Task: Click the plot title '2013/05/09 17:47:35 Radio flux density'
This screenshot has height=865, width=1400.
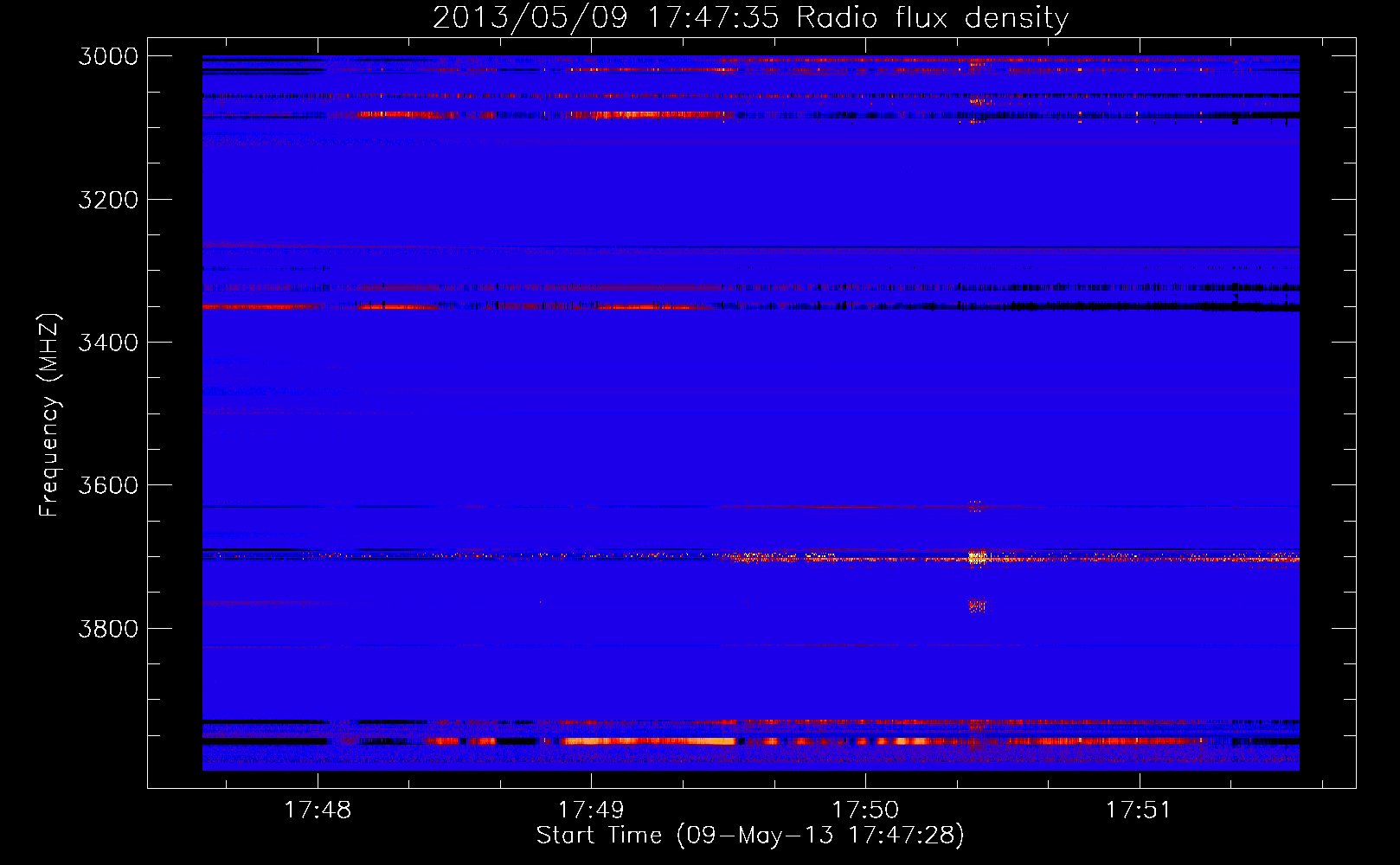Action: [750, 18]
